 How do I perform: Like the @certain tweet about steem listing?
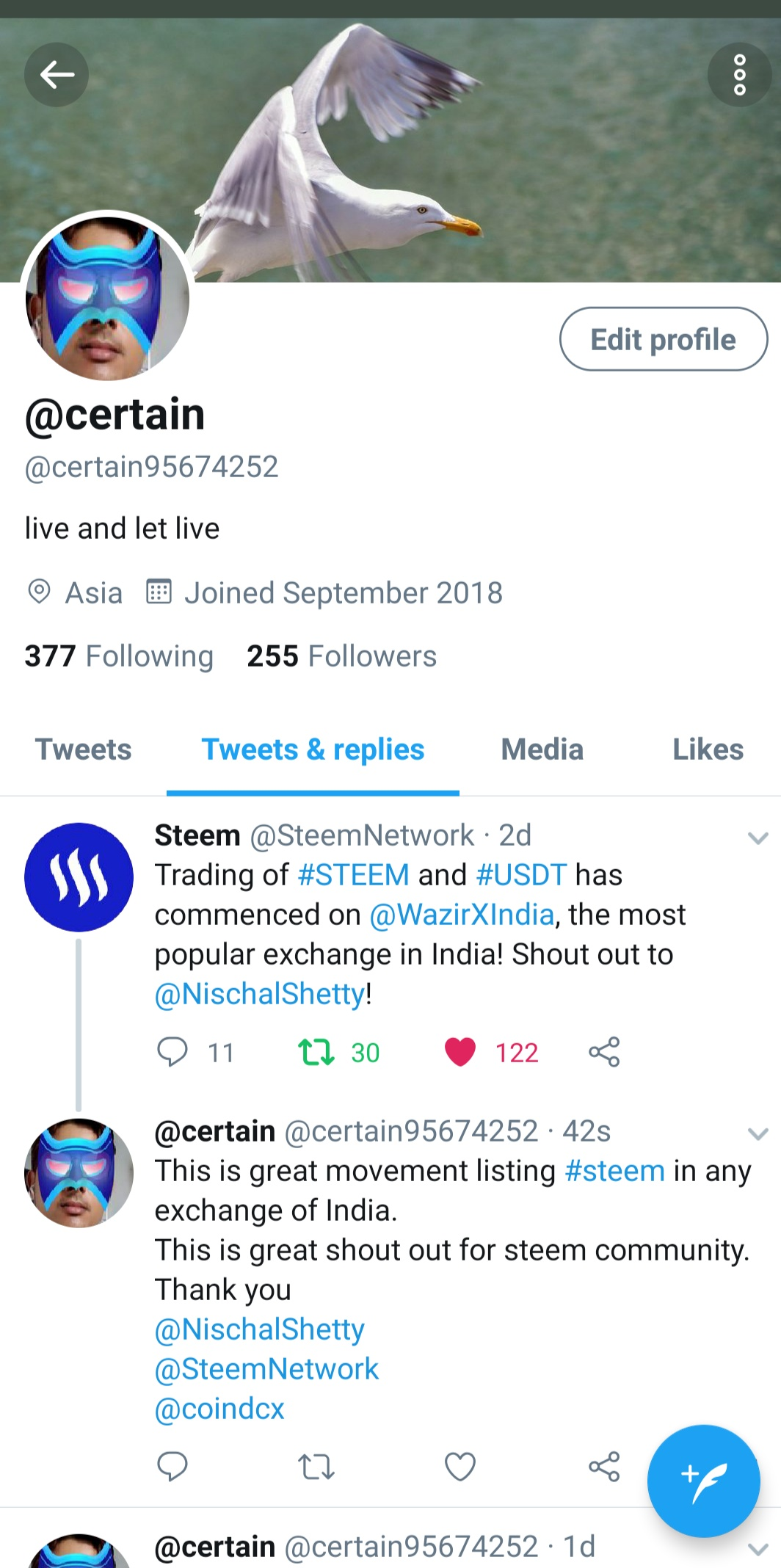[x=460, y=1467]
